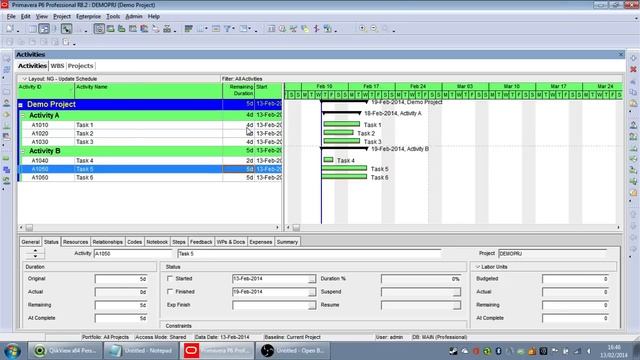The image size is (640, 360).
Task: Click the Level Resources icon in the tools toolbar
Action: [x=293, y=29]
